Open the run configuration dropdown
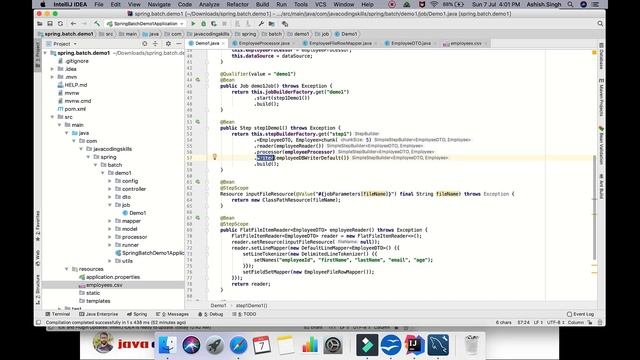The image size is (640, 360). click(145, 24)
